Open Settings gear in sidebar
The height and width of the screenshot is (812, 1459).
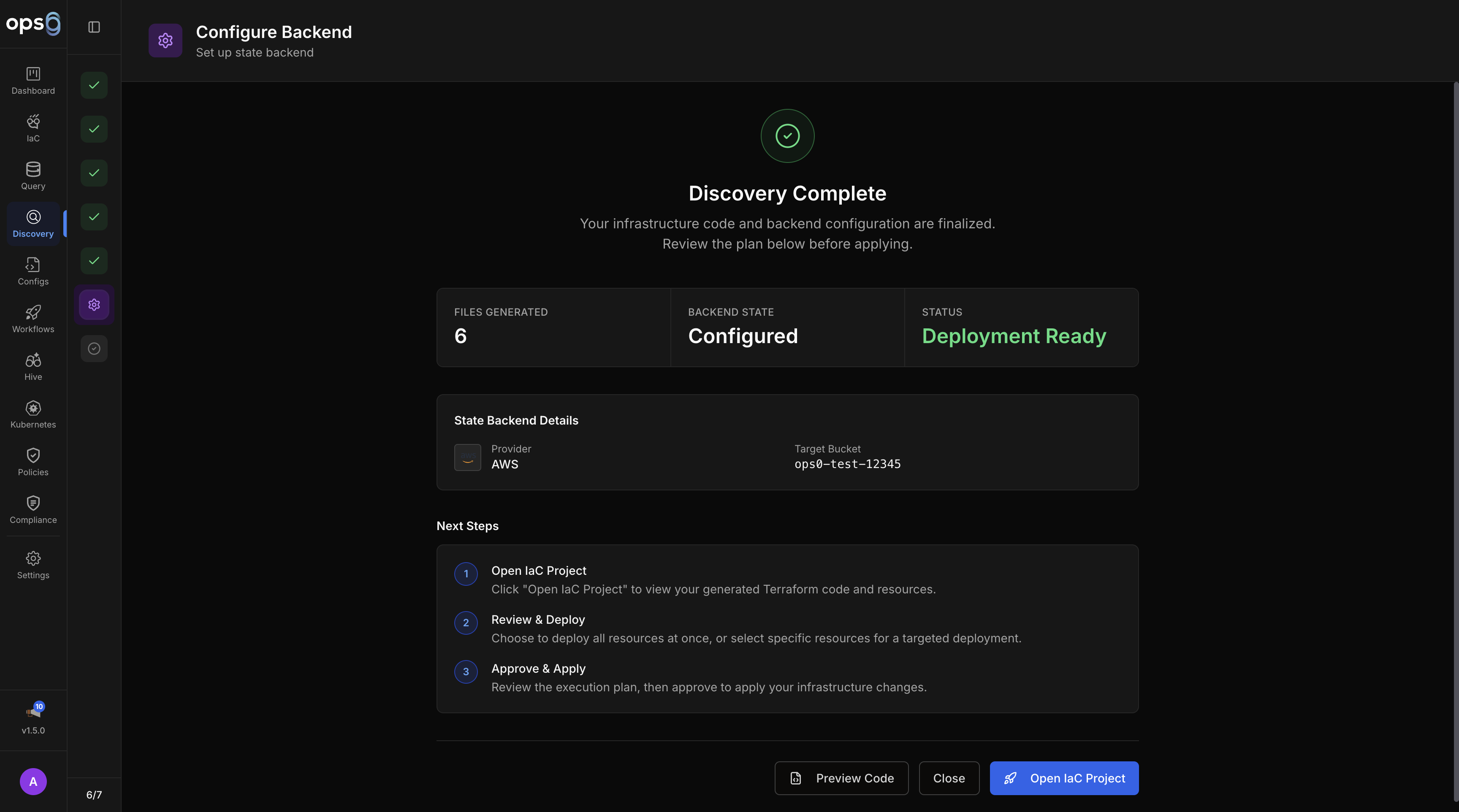pyautogui.click(x=33, y=565)
